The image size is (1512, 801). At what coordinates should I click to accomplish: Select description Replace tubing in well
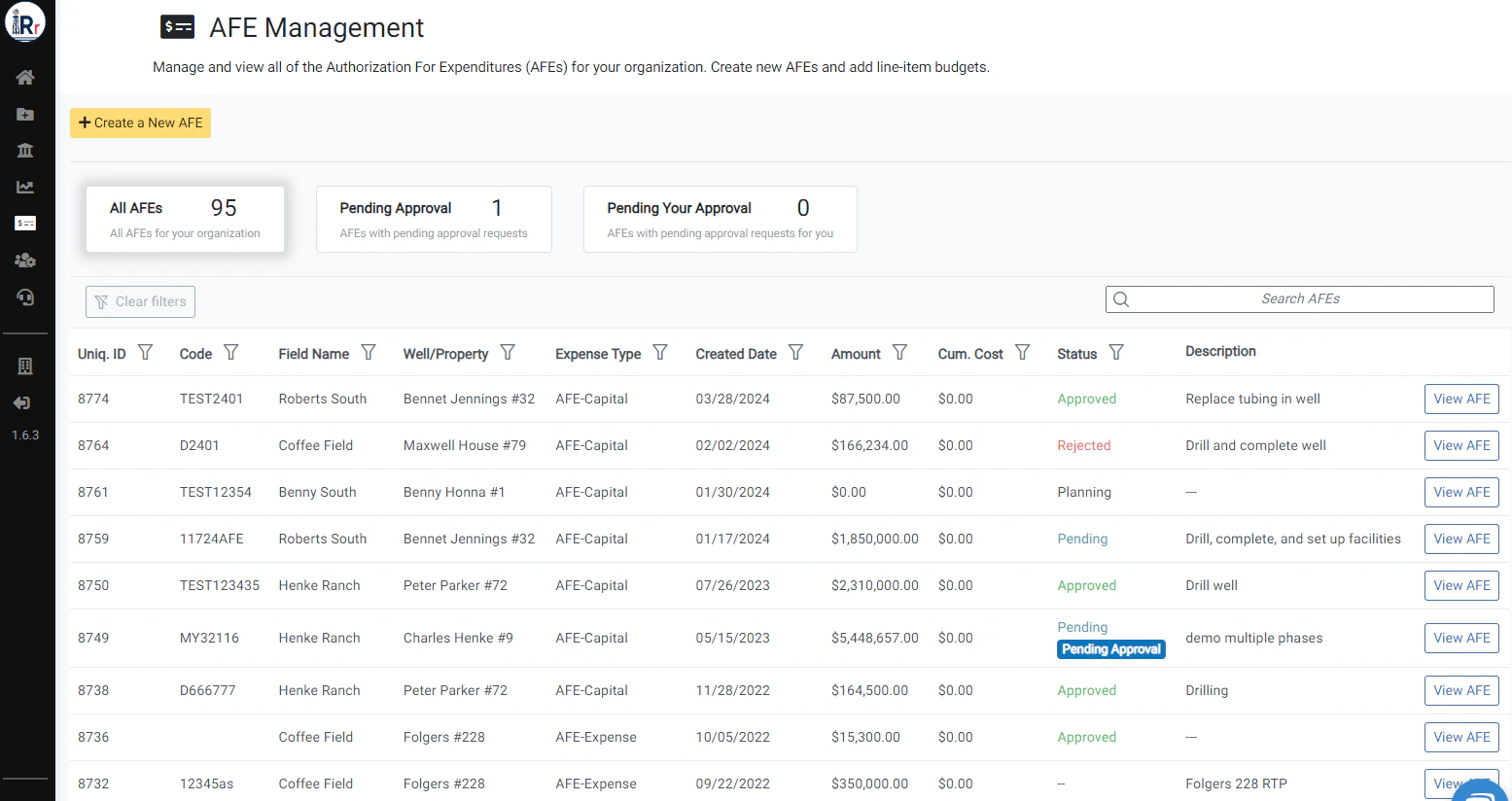click(x=1252, y=399)
